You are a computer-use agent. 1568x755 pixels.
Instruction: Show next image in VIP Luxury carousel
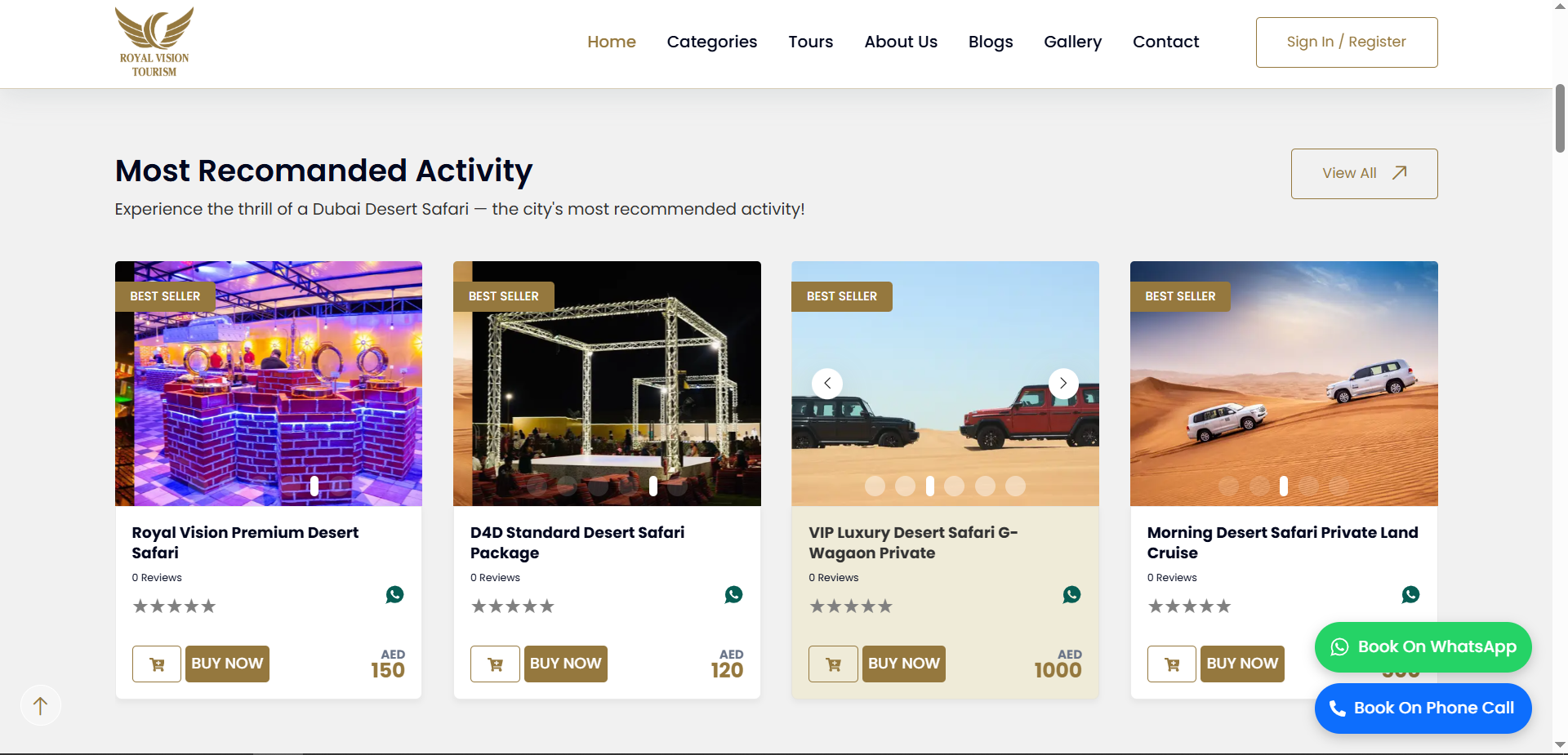1062,383
